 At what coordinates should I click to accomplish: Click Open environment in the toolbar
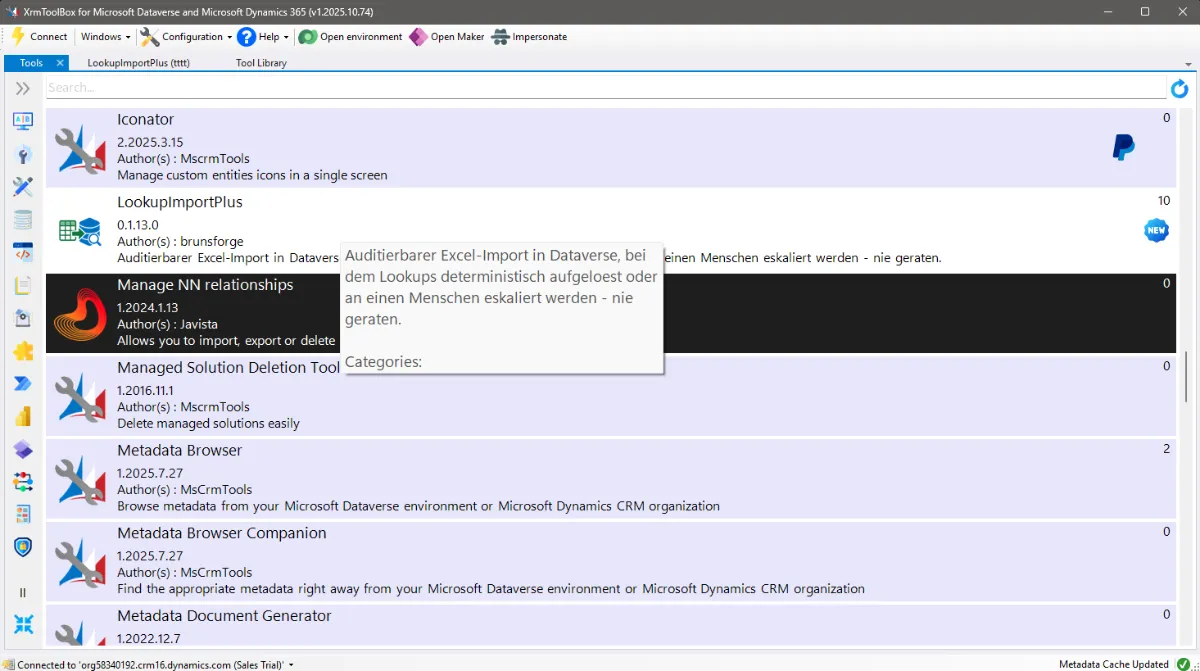click(351, 37)
